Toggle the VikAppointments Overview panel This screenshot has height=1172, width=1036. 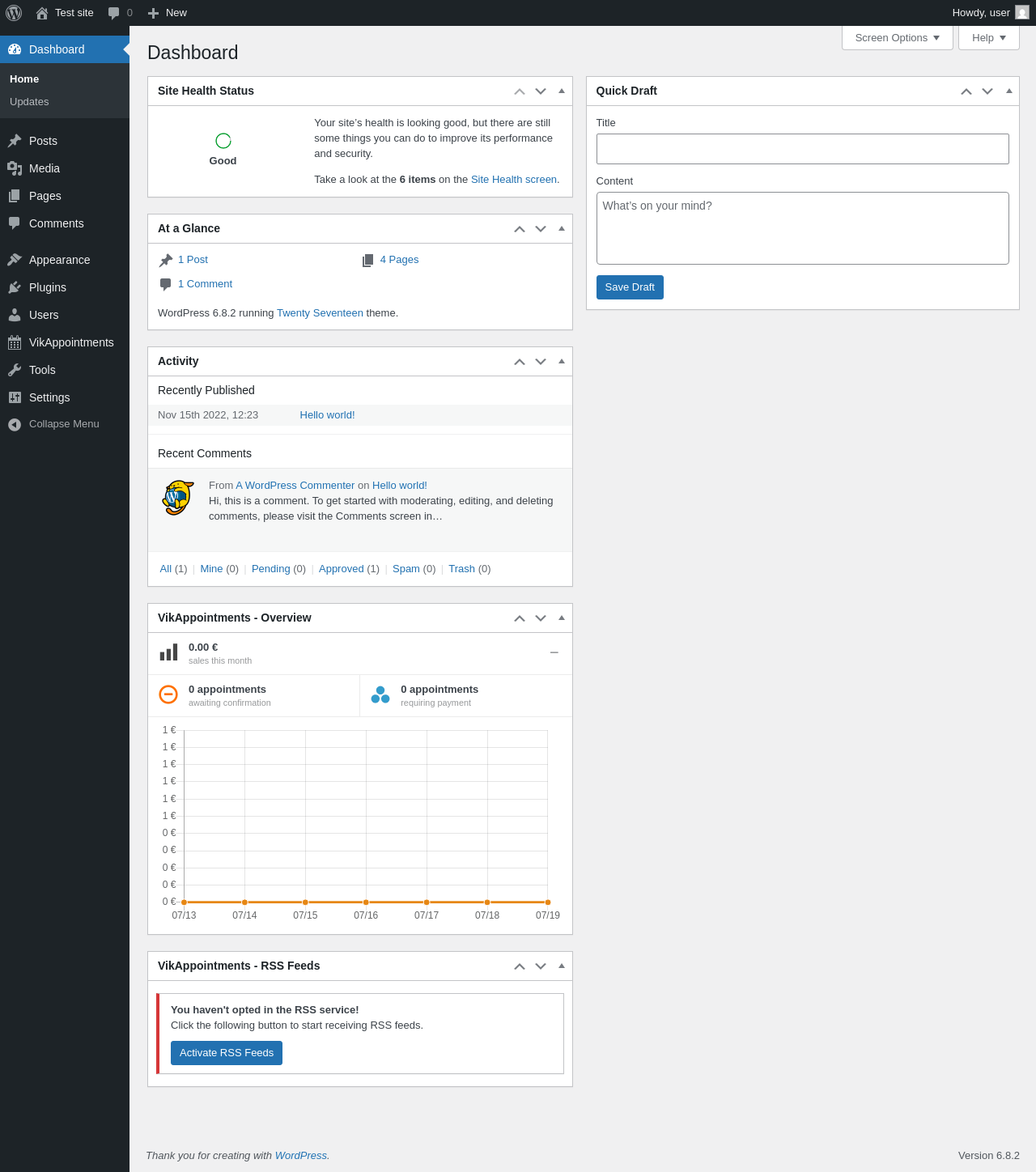click(x=562, y=618)
